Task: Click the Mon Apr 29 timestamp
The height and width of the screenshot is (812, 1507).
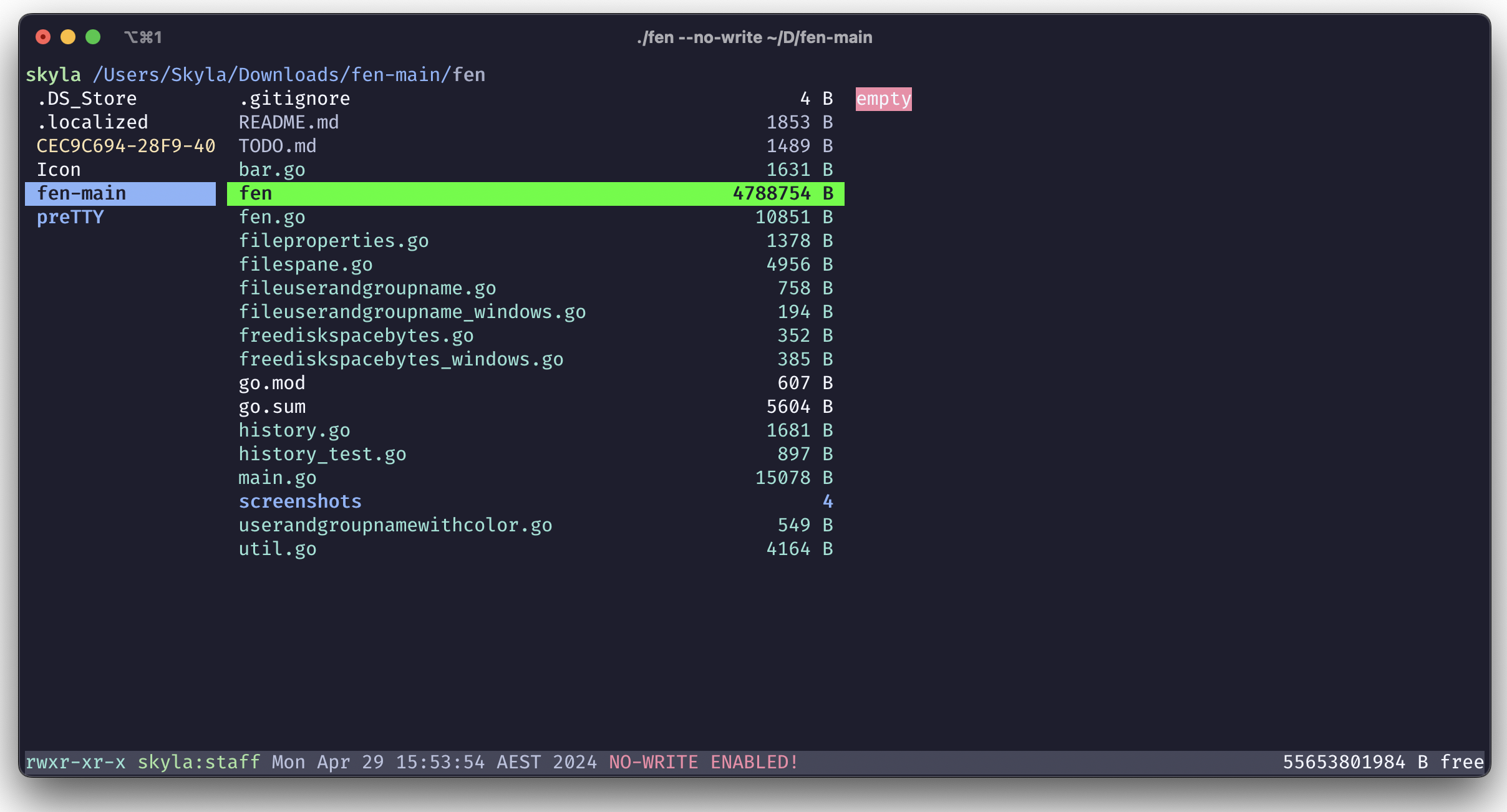Action: [434, 762]
